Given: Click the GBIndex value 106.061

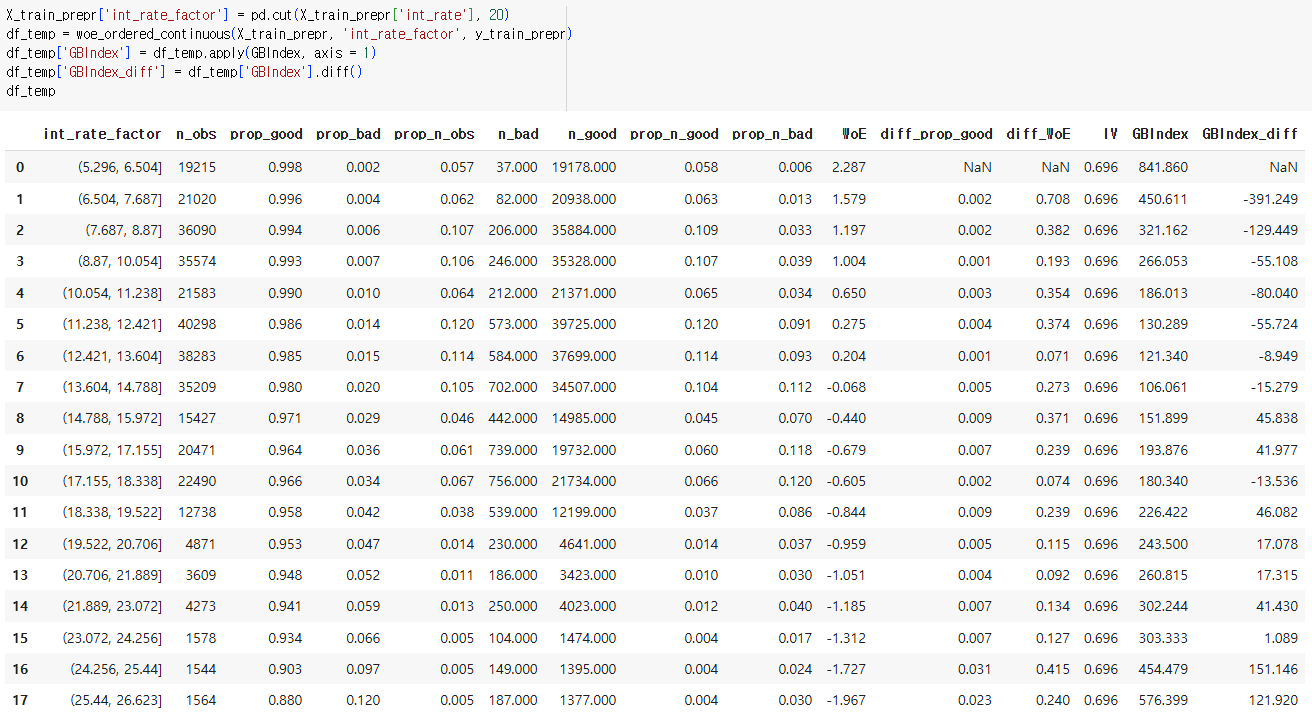Looking at the screenshot, I should point(1163,387).
